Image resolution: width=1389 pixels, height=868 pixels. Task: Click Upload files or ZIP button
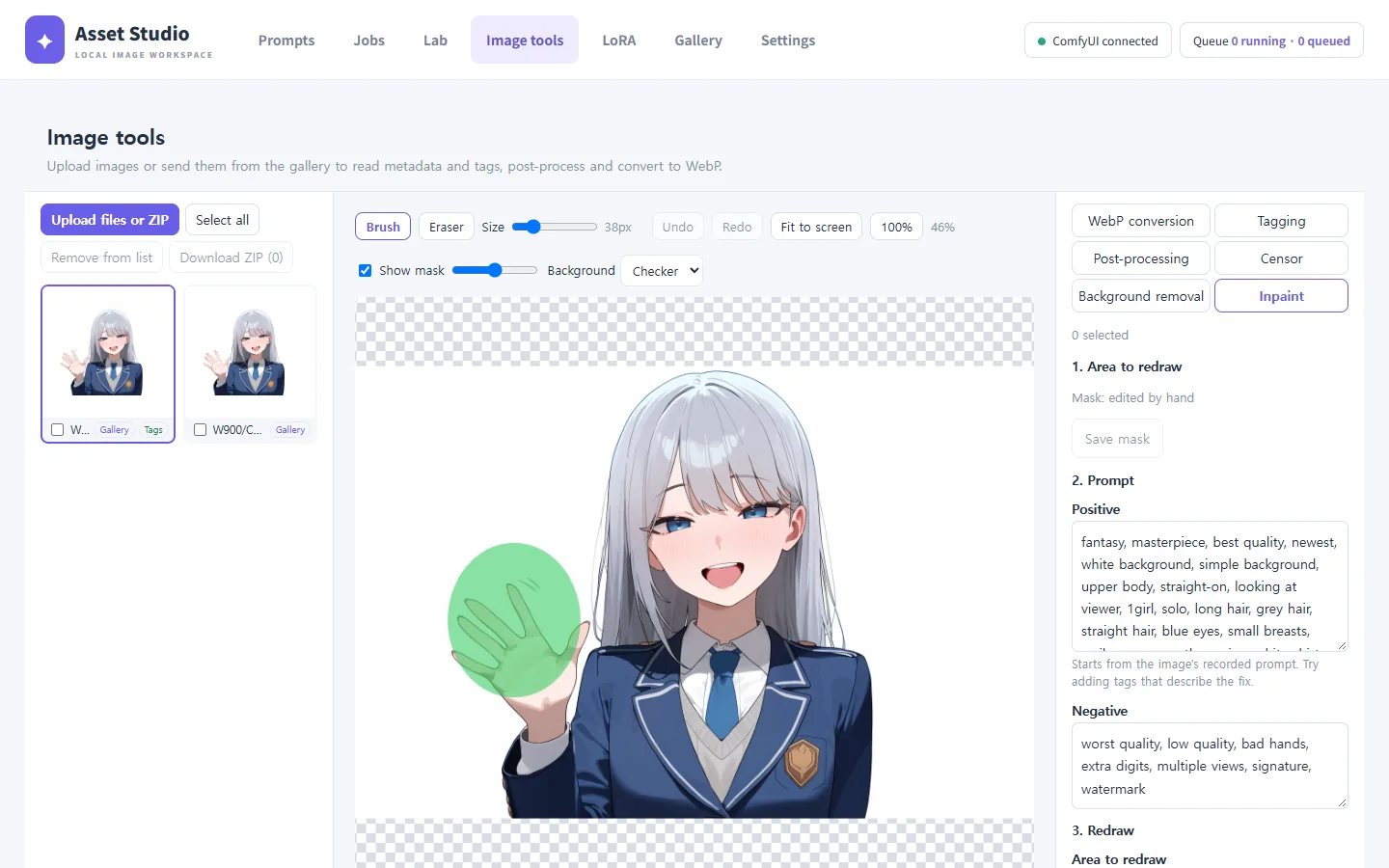pos(110,220)
